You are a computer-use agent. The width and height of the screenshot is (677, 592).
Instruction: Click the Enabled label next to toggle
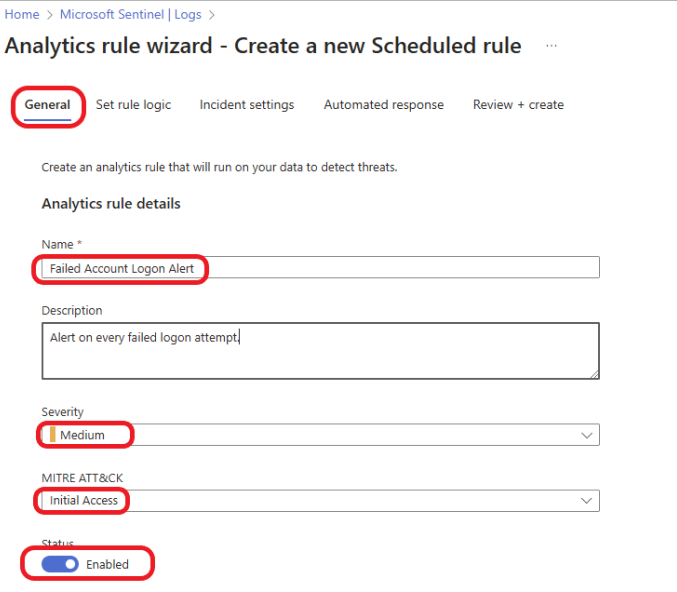(x=107, y=564)
